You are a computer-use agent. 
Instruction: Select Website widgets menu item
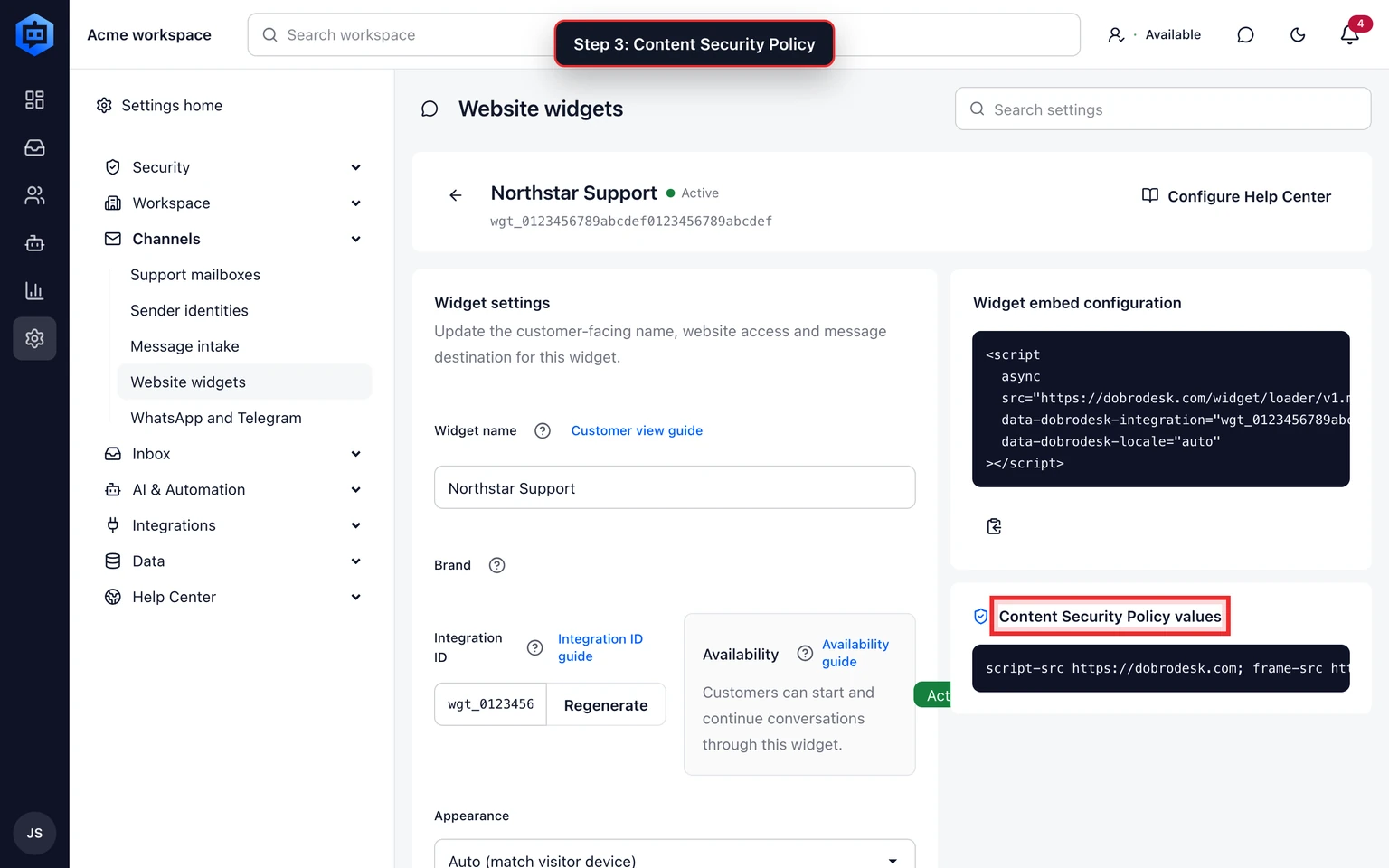point(244,382)
